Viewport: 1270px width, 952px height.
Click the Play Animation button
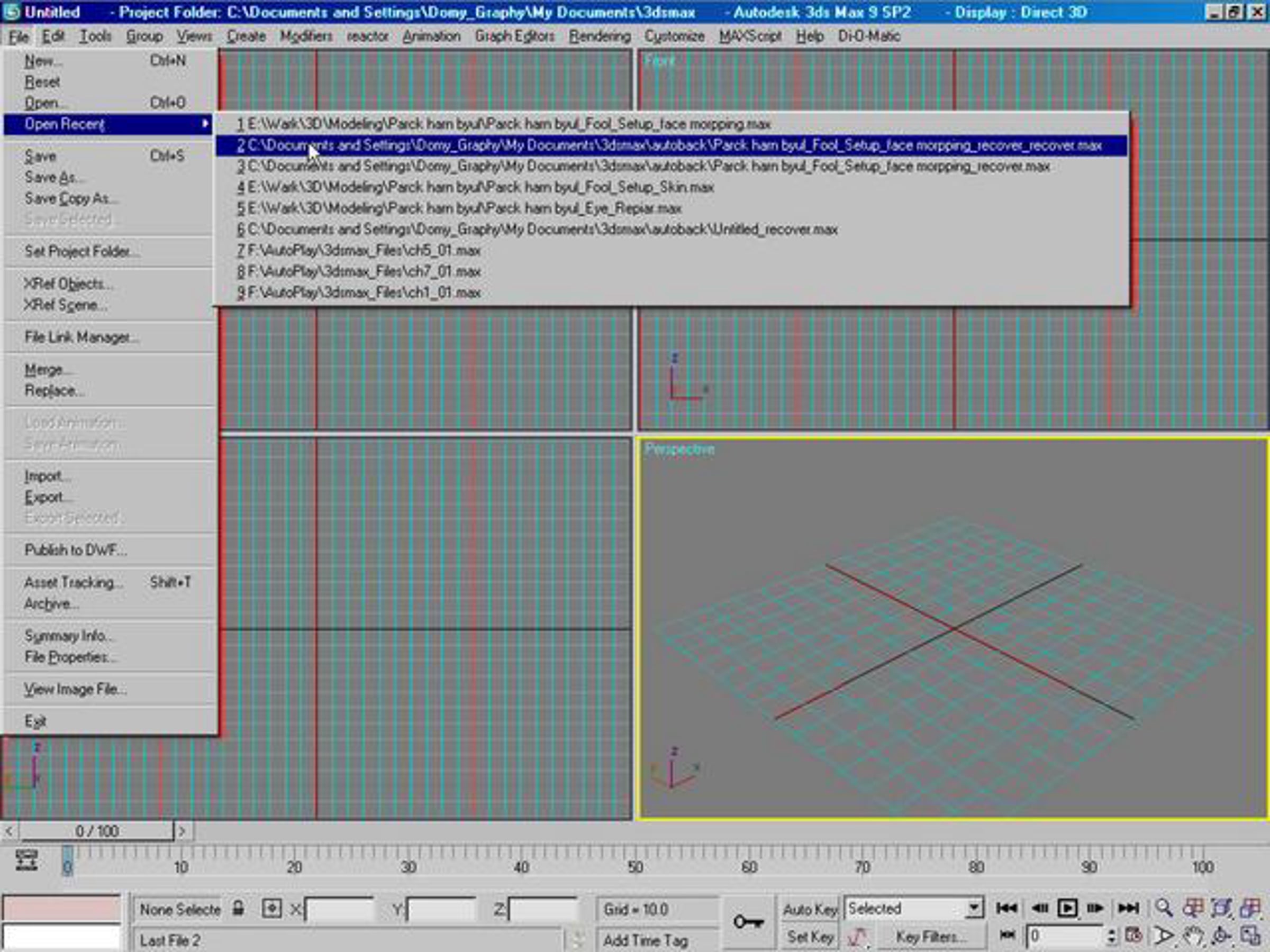(1067, 908)
